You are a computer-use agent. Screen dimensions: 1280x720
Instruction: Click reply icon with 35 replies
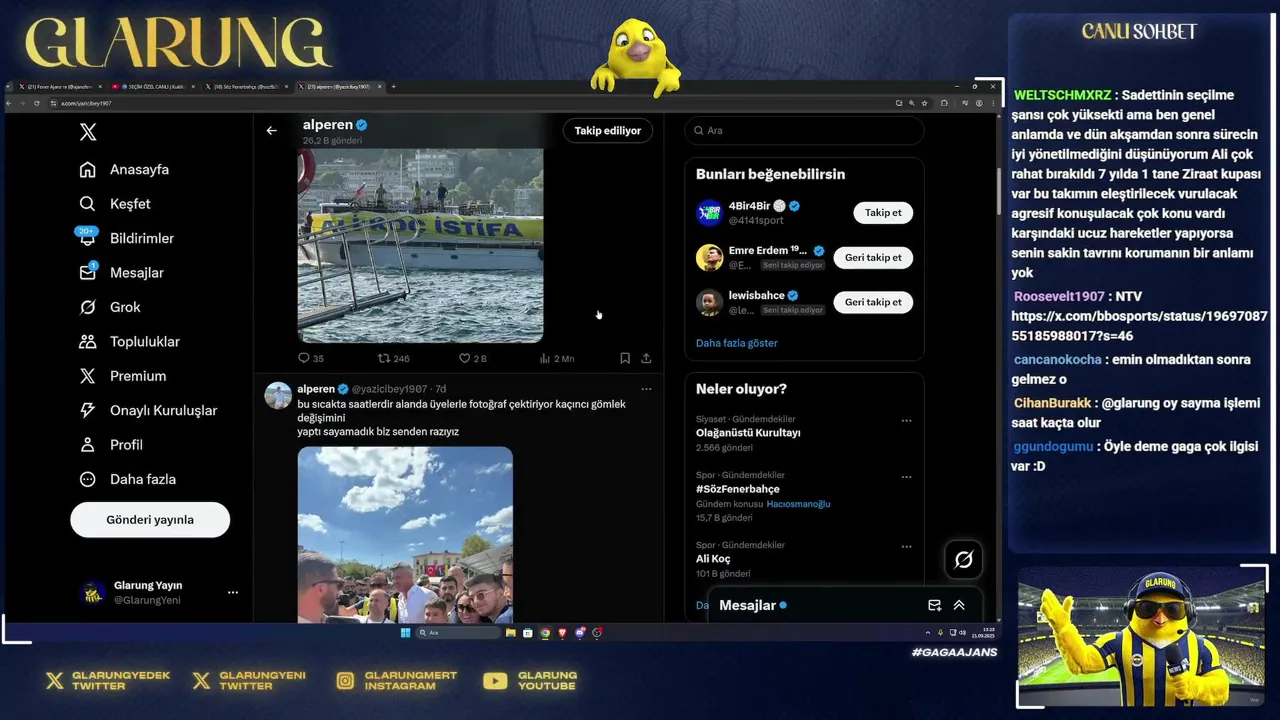pyautogui.click(x=304, y=358)
